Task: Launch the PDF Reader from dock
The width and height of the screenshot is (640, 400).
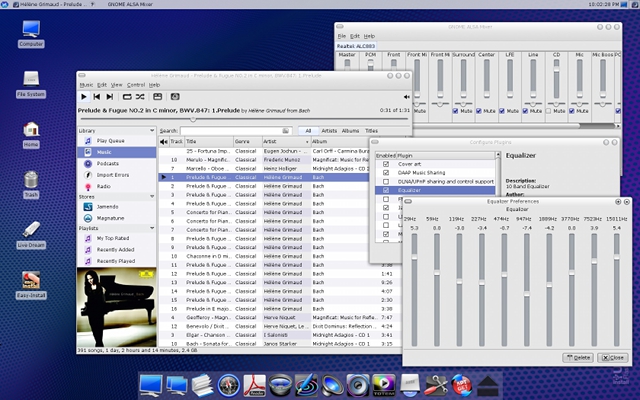Action: tap(254, 385)
